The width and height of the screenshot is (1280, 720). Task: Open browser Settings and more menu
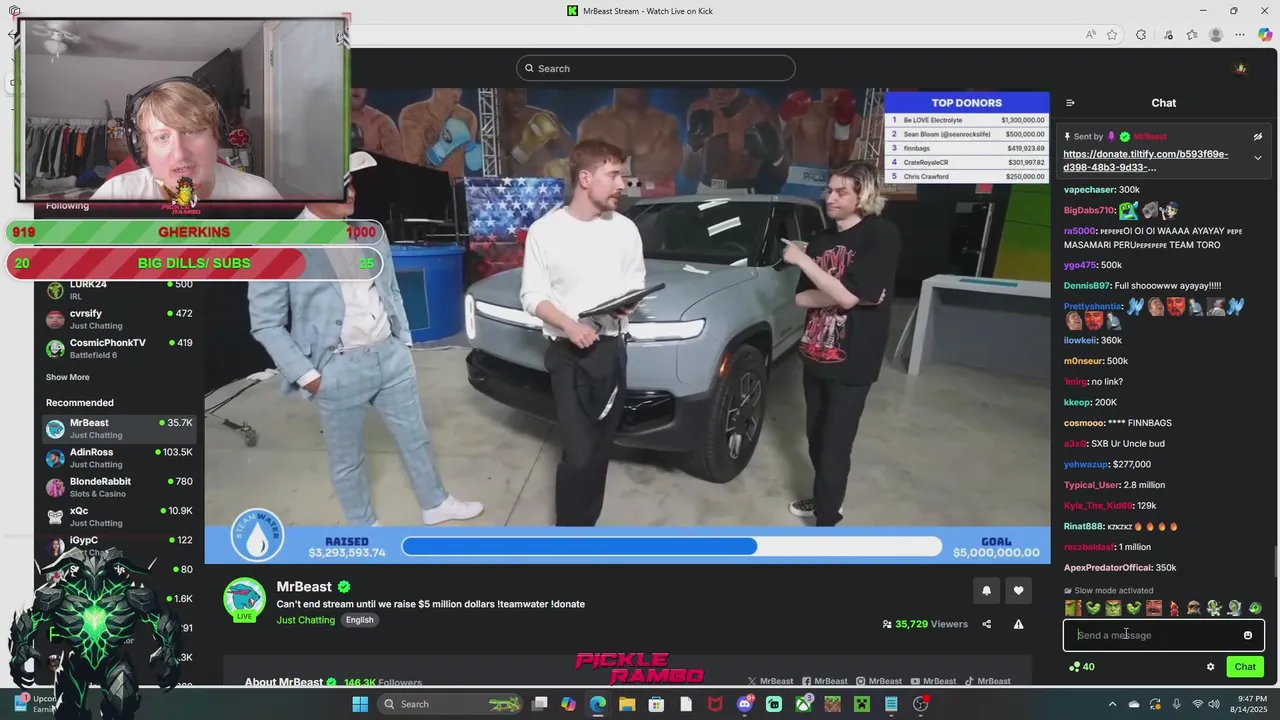click(1240, 35)
